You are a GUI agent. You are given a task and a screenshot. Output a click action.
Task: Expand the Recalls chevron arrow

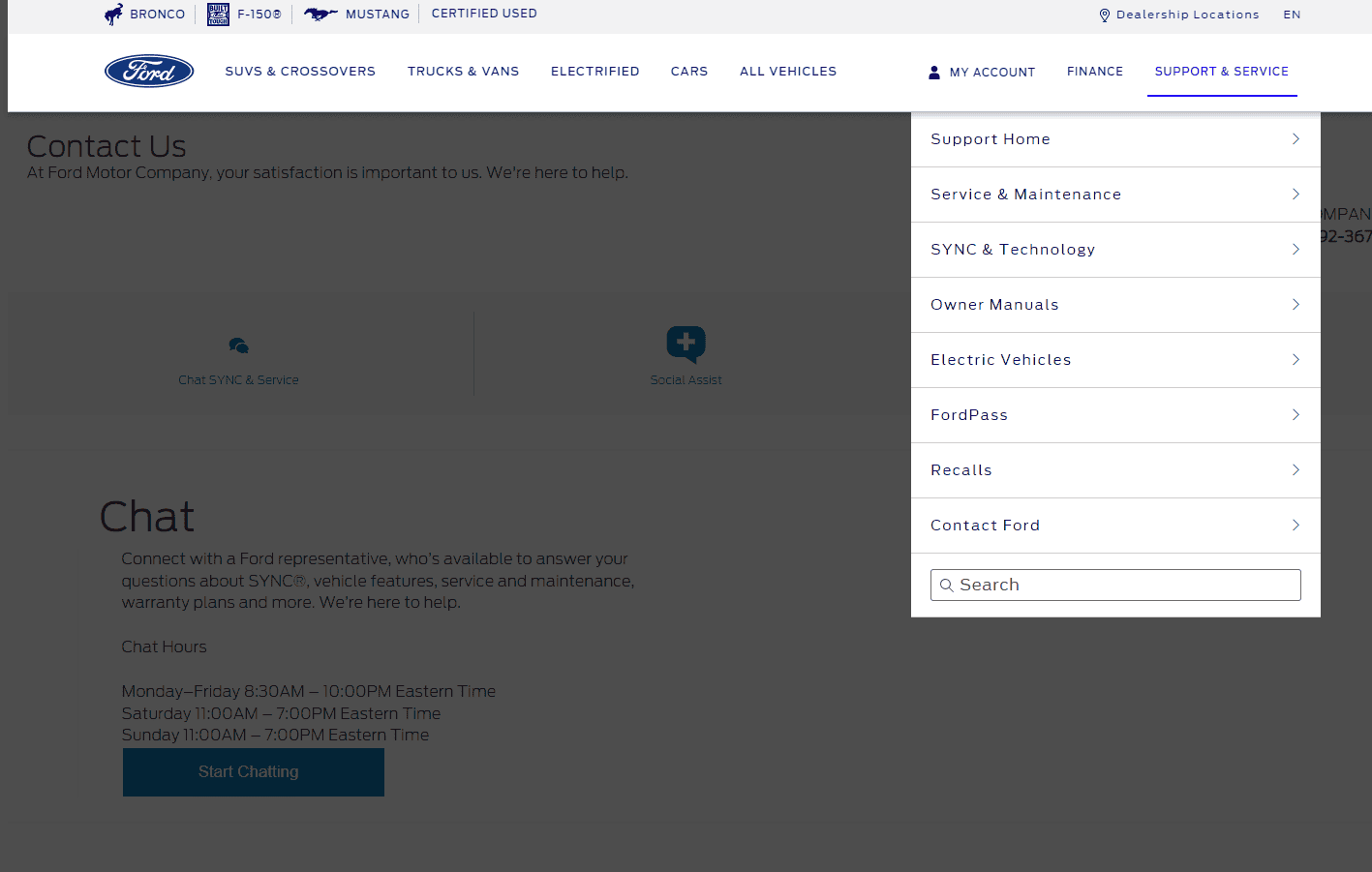click(x=1296, y=470)
